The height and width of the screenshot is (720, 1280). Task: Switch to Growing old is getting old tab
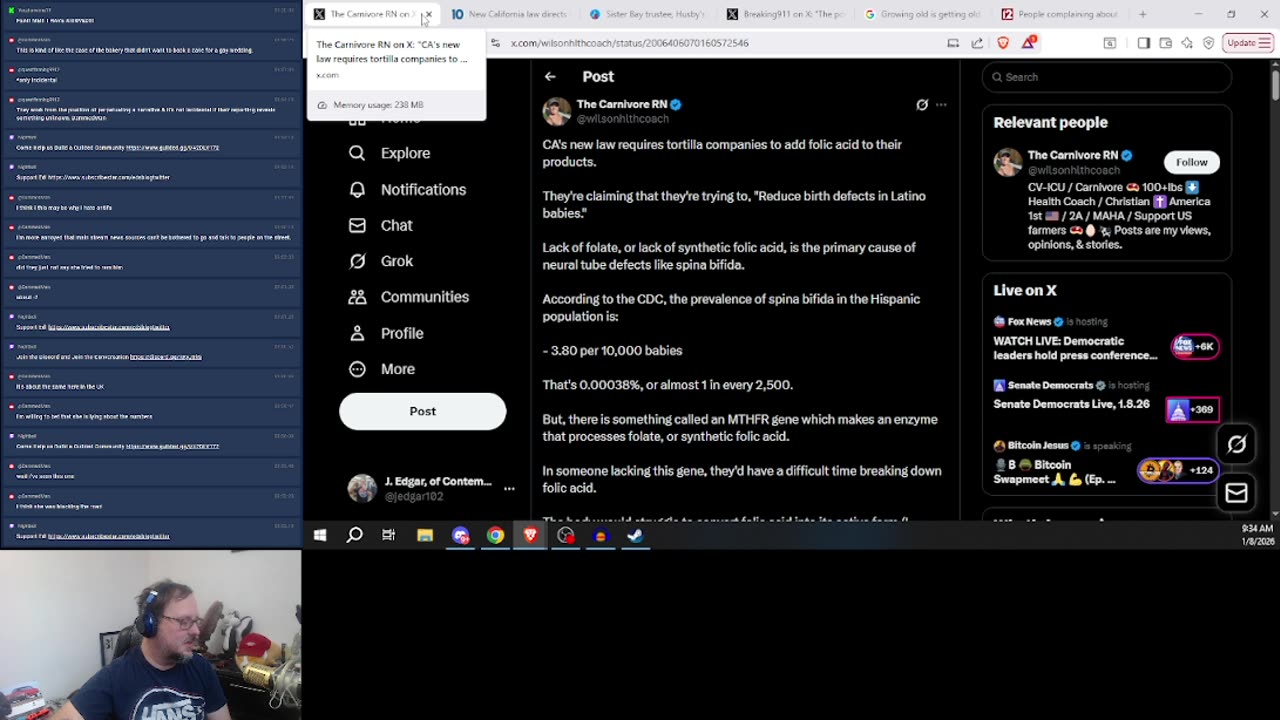pos(923,14)
